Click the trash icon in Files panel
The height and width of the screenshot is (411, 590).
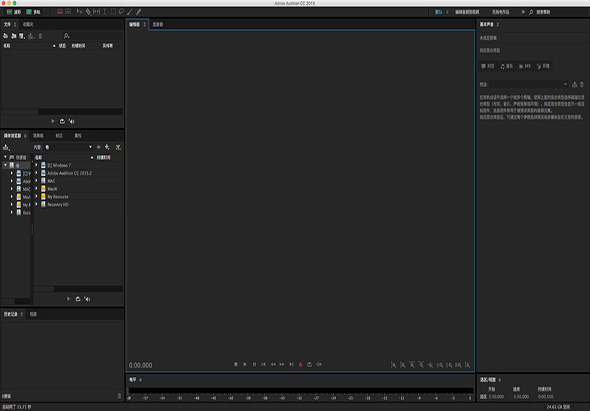click(x=41, y=36)
